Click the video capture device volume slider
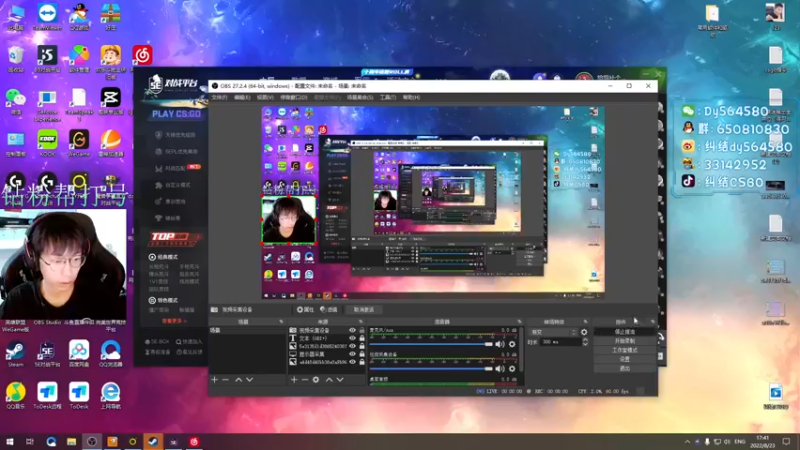 click(x=432, y=368)
